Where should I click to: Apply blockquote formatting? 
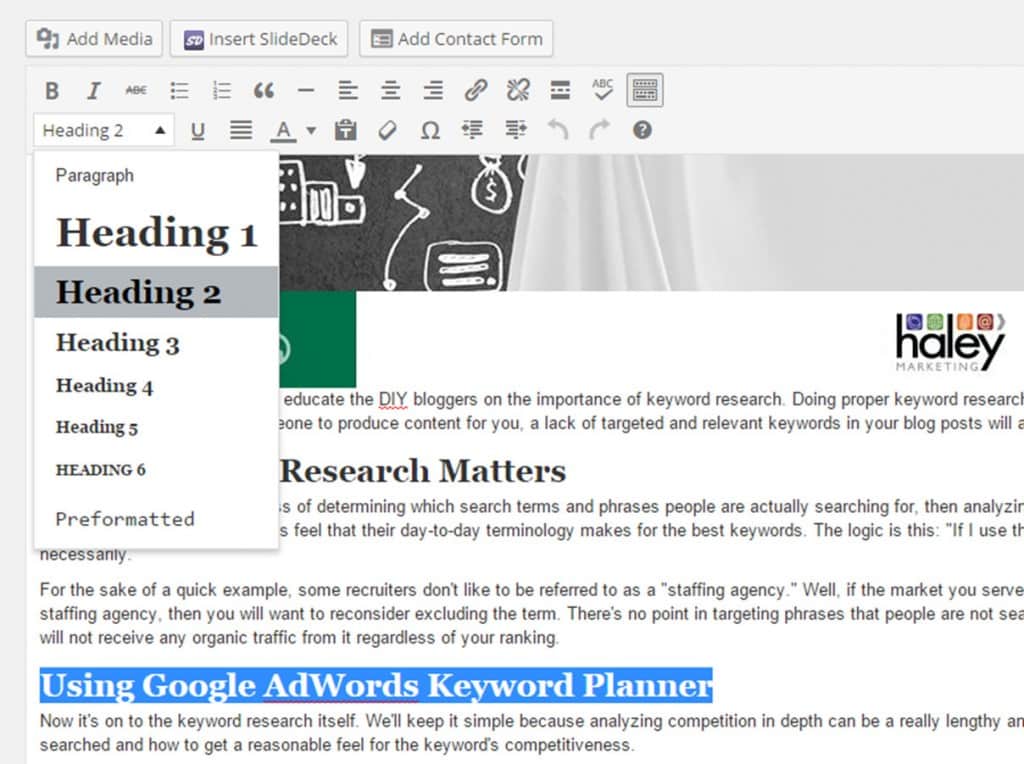pyautogui.click(x=264, y=90)
